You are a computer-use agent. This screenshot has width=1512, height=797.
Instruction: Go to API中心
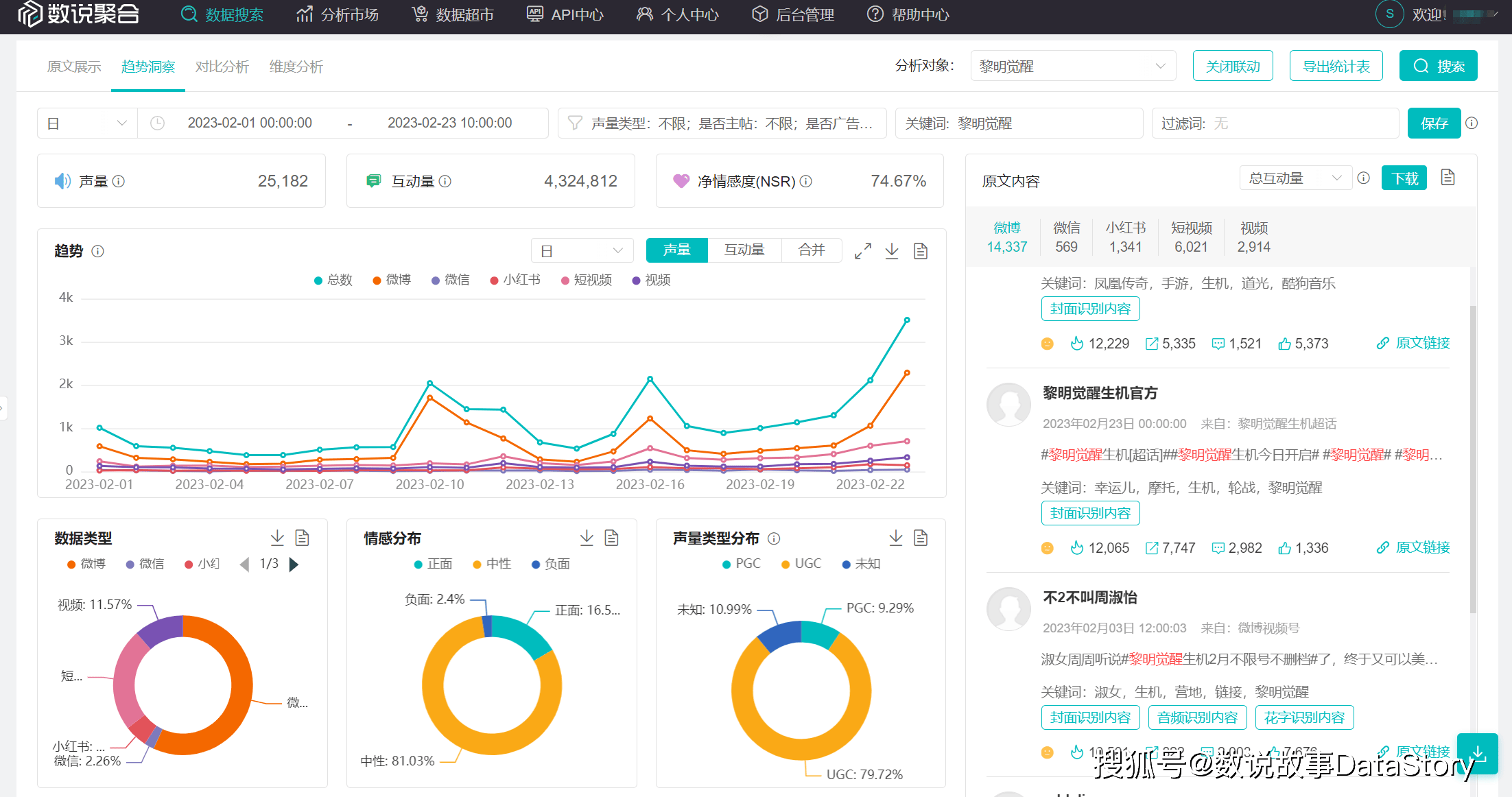click(565, 14)
